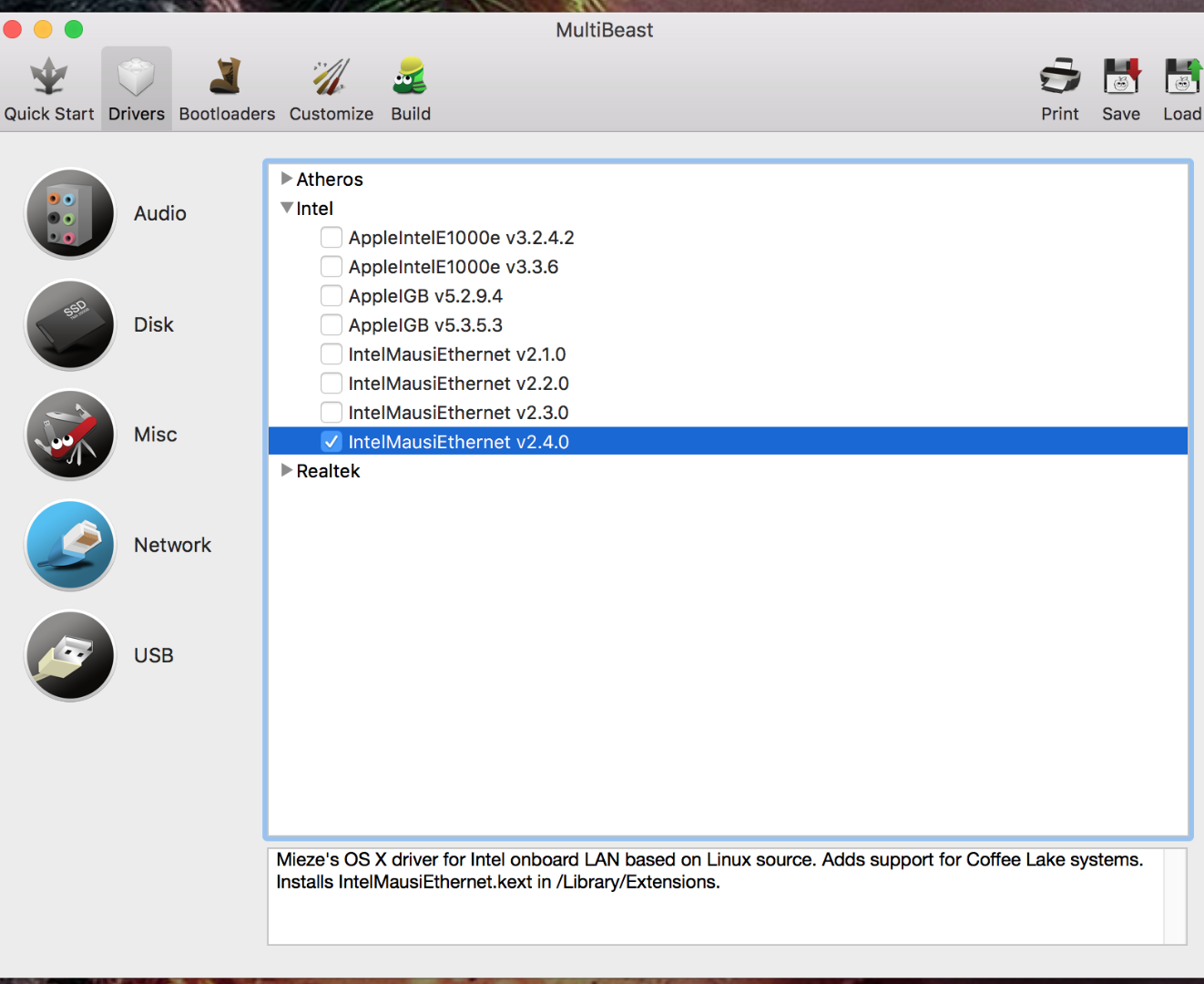This screenshot has height=984, width=1204.
Task: Select the IntelMausiEthernet v2.2.0 text
Action: click(459, 384)
